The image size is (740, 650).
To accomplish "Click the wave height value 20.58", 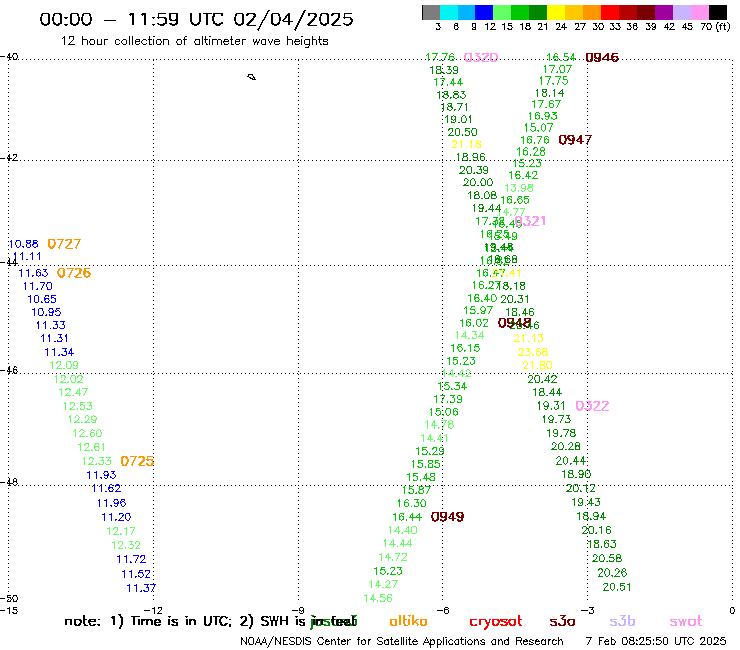I will coord(607,558).
